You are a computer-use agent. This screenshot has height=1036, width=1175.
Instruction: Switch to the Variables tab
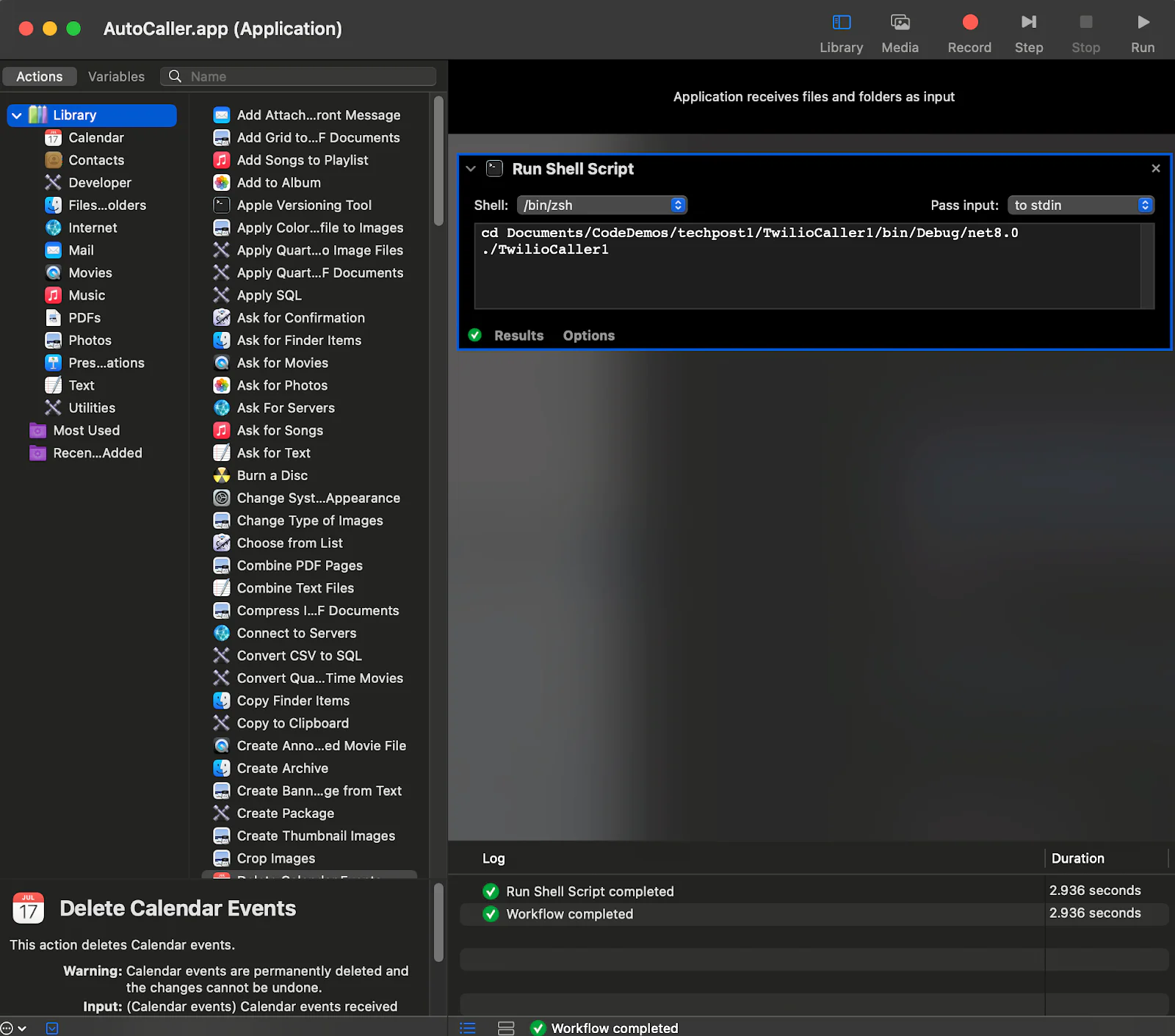tap(116, 76)
